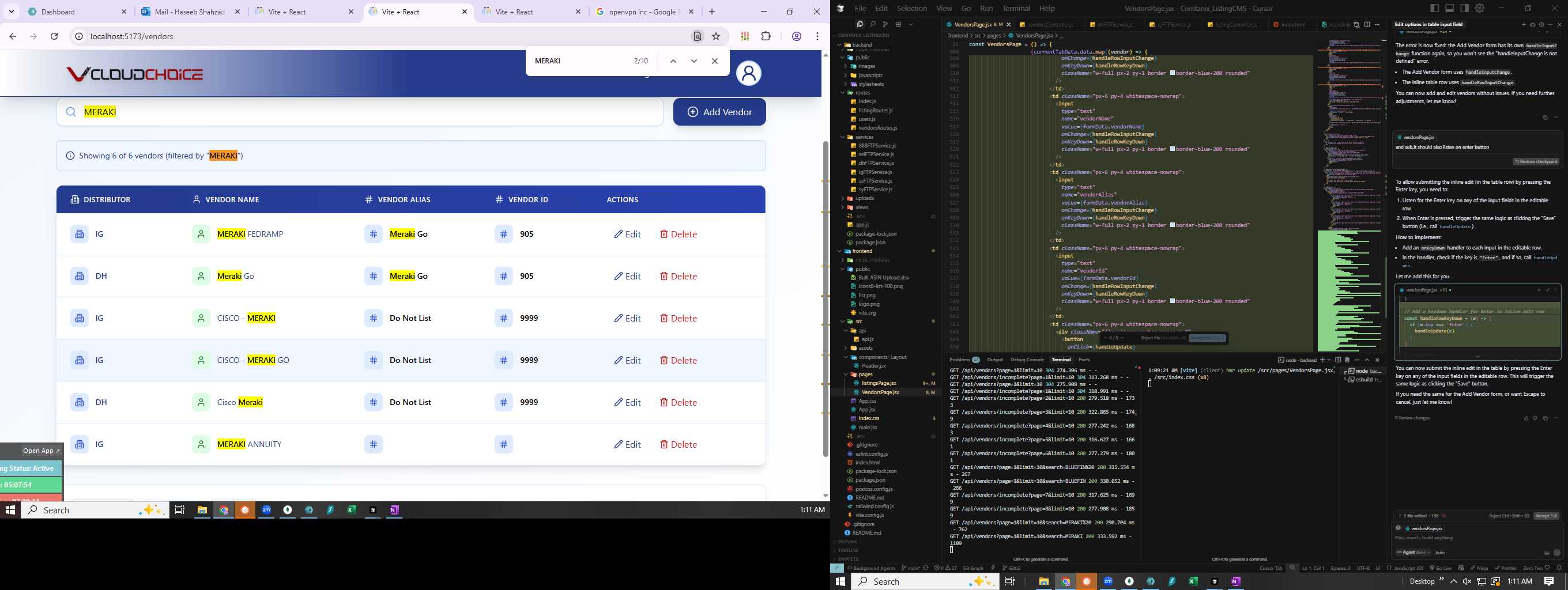View site information icon in address bar
Screen dimensions: 1568x590
click(78, 36)
